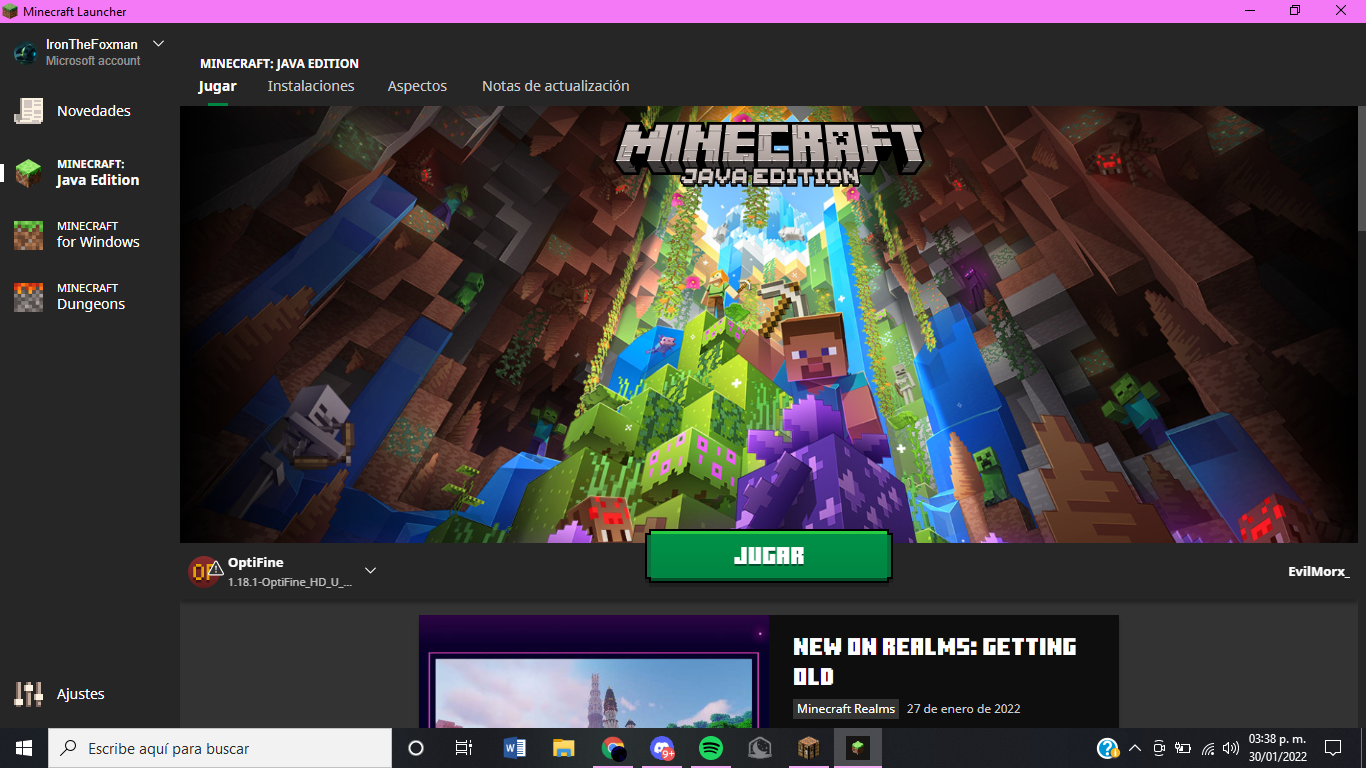Expand the account dropdown chevron
This screenshot has height=768, width=1366.
click(158, 44)
